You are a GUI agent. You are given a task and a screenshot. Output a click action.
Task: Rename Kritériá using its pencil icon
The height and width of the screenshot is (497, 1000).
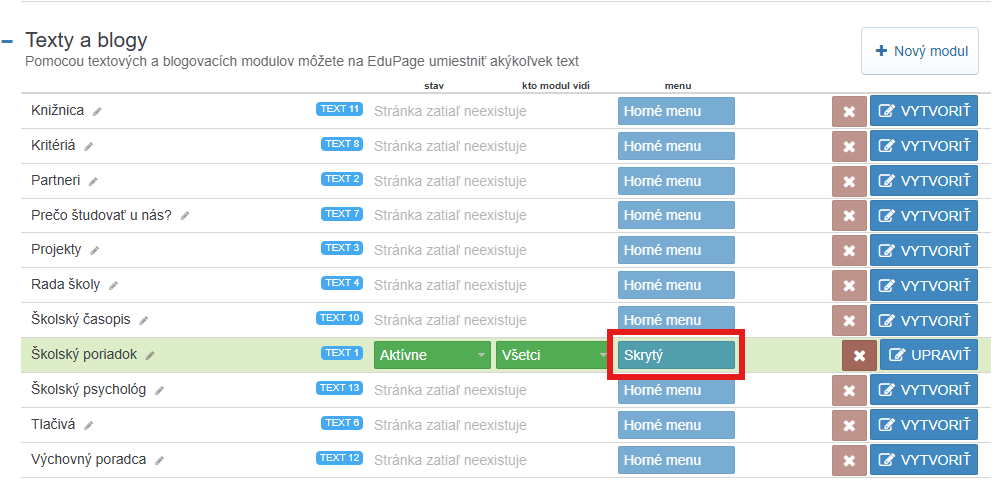(89, 146)
